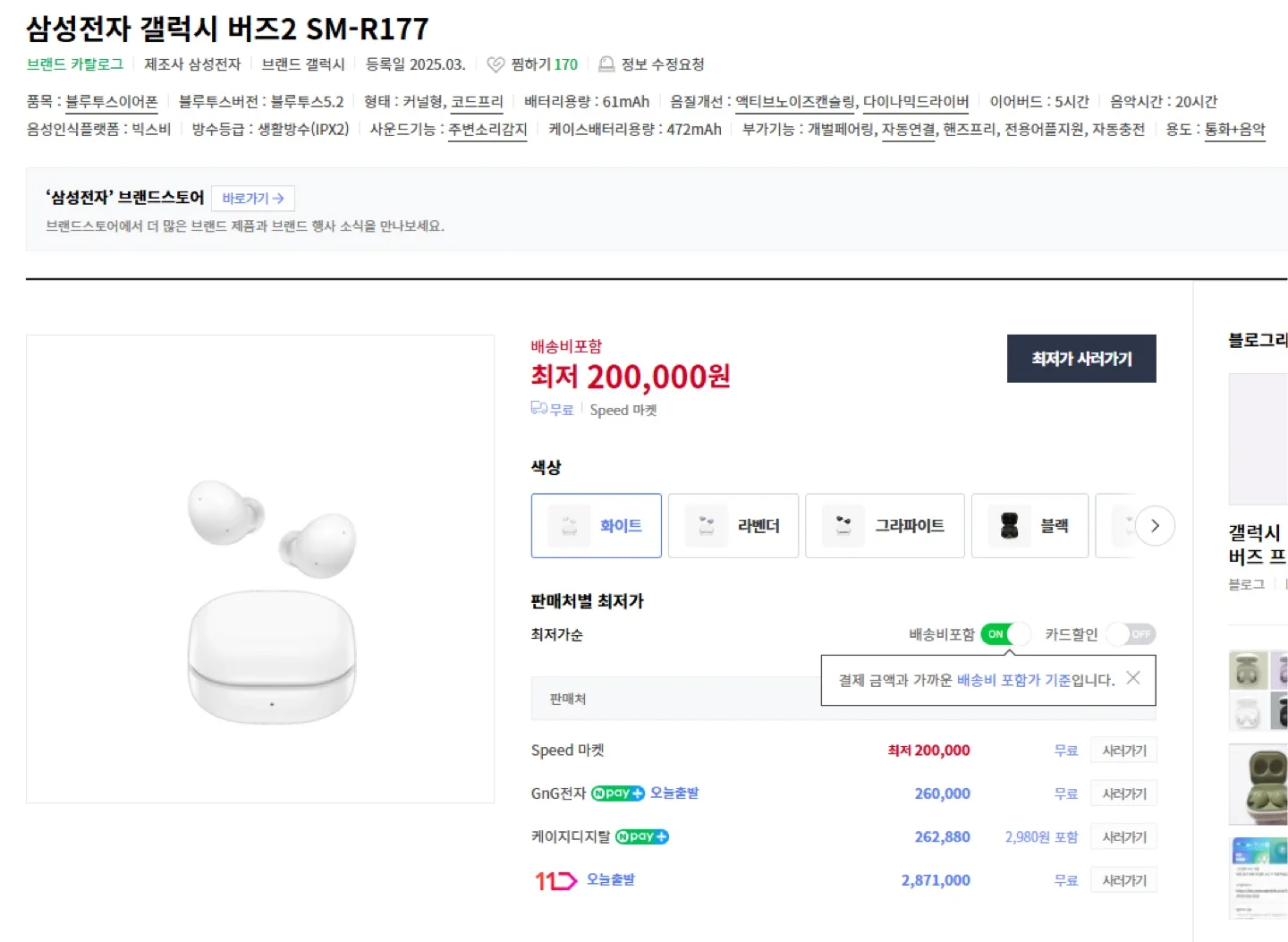This screenshot has height=942, width=1288.
Task: Choose the 그라파이트 color option
Action: 885,526
